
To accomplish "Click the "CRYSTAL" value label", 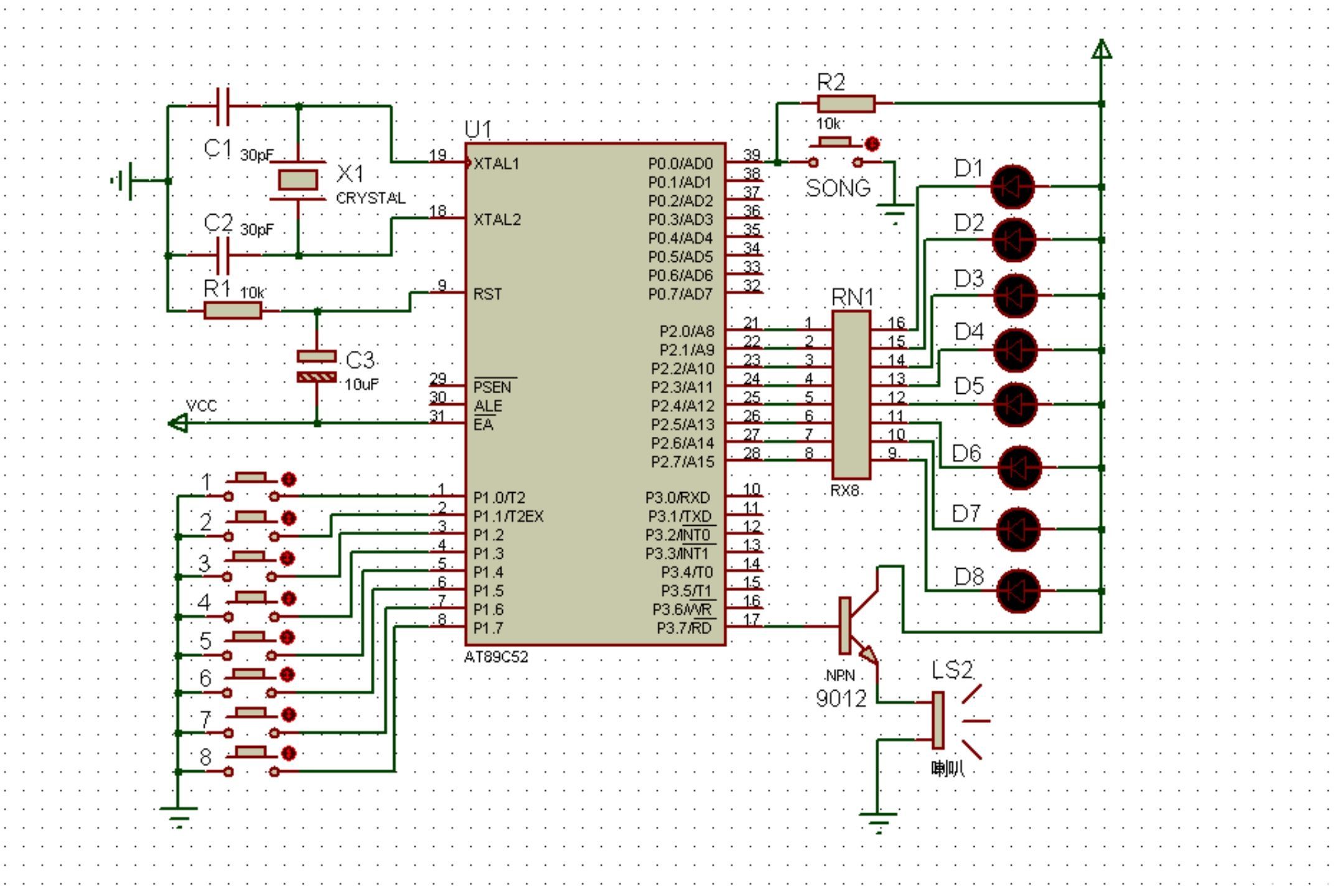I will tap(371, 198).
